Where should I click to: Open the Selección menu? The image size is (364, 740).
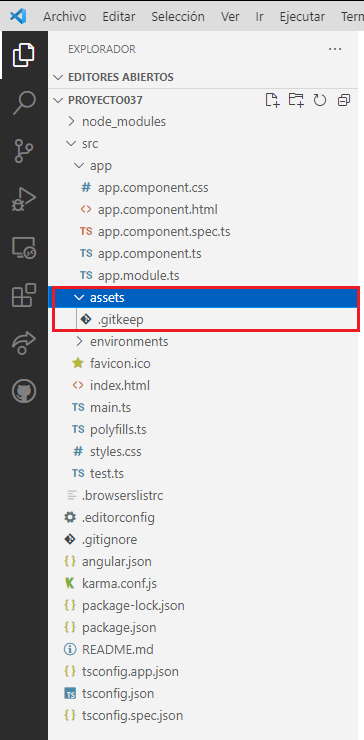178,17
